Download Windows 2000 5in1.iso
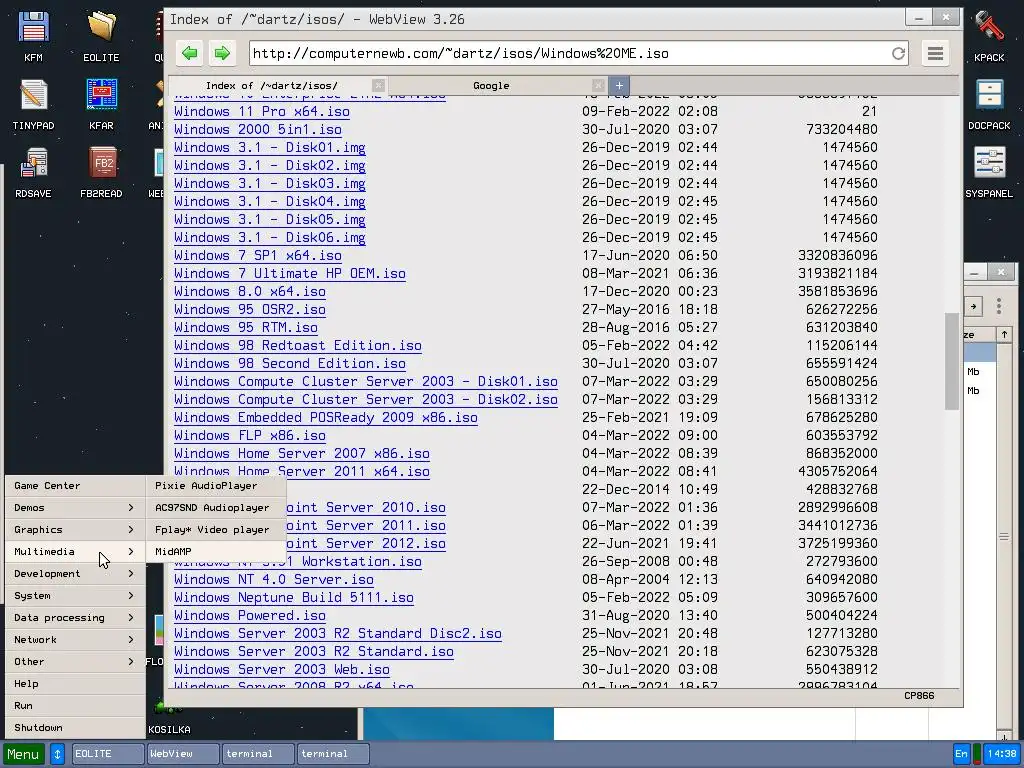 coord(258,129)
